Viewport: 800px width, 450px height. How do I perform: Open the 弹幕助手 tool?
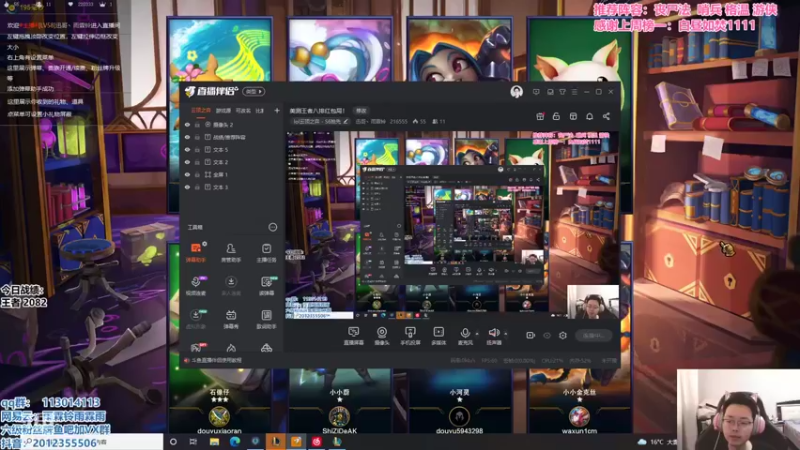196,253
